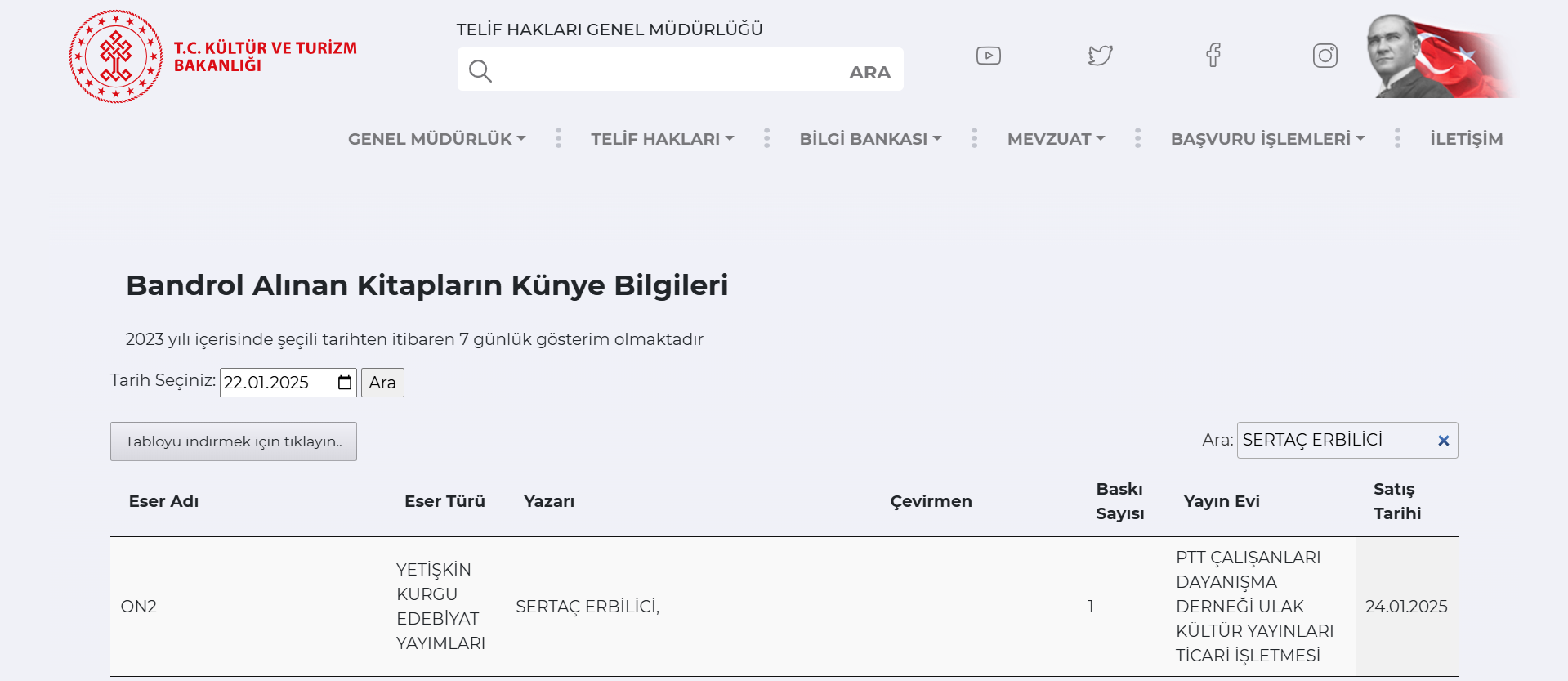The height and width of the screenshot is (681, 1568).
Task: Expand the TELİF HAKLARI dropdown menu
Action: [x=662, y=139]
